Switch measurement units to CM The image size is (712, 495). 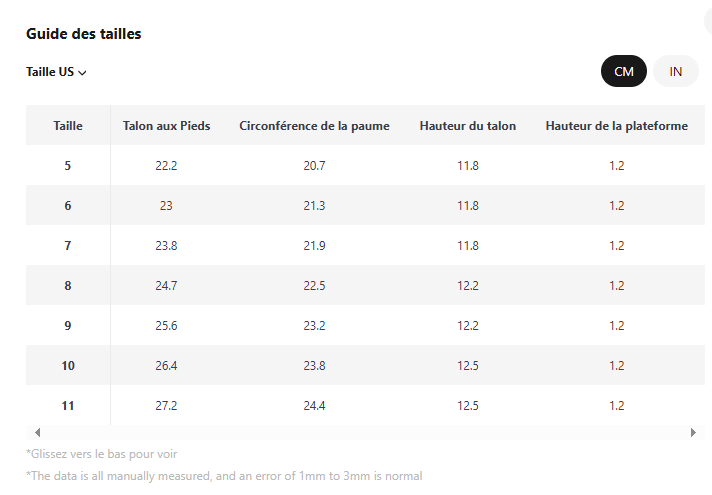(623, 71)
